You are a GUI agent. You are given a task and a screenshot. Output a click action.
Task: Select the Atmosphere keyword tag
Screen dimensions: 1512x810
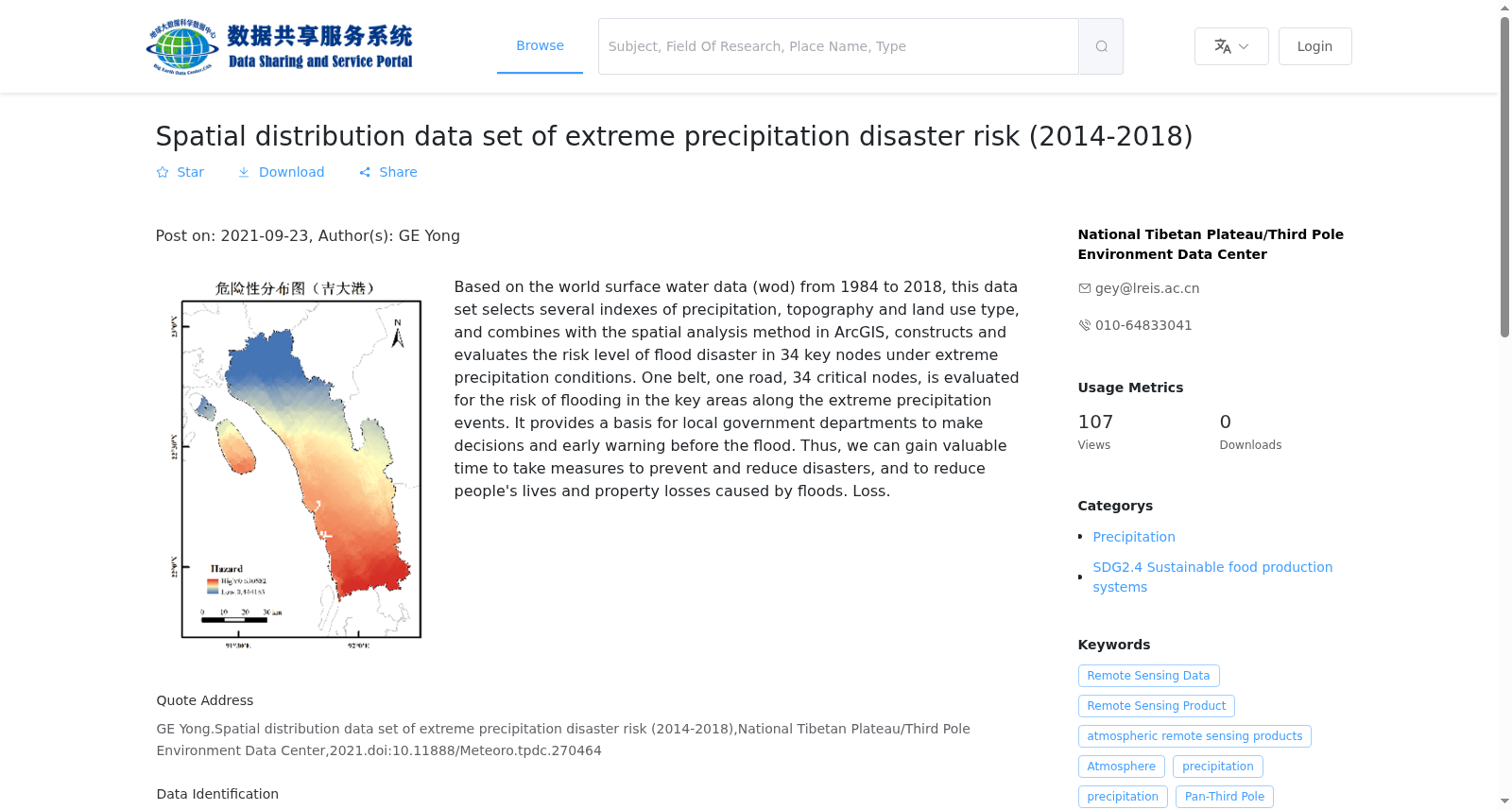click(1121, 767)
